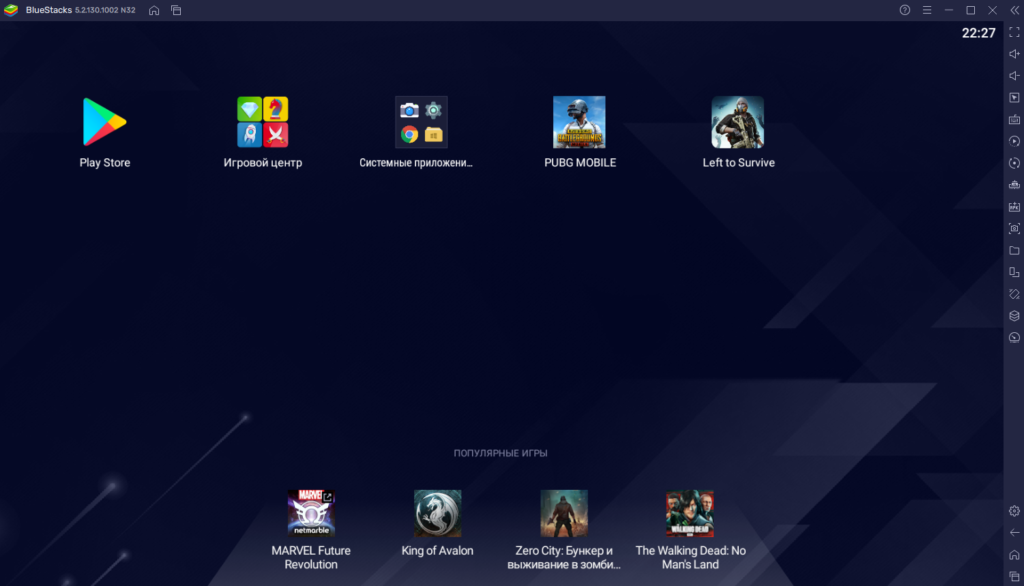Collapse the sidebar with double chevron
The width and height of the screenshot is (1024, 586).
(1014, 10)
